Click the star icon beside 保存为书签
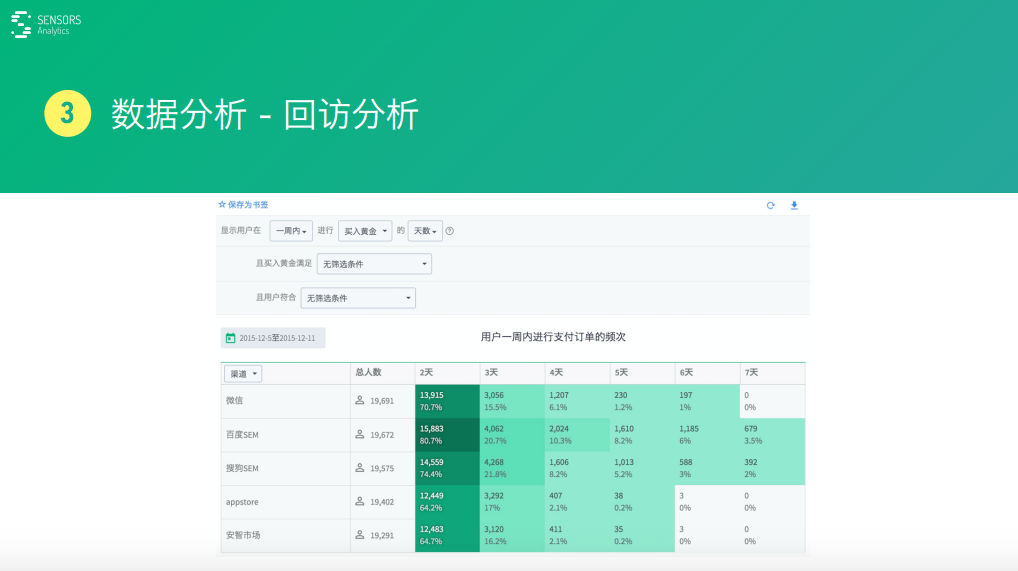Viewport: 1018px width, 571px height. tap(222, 205)
